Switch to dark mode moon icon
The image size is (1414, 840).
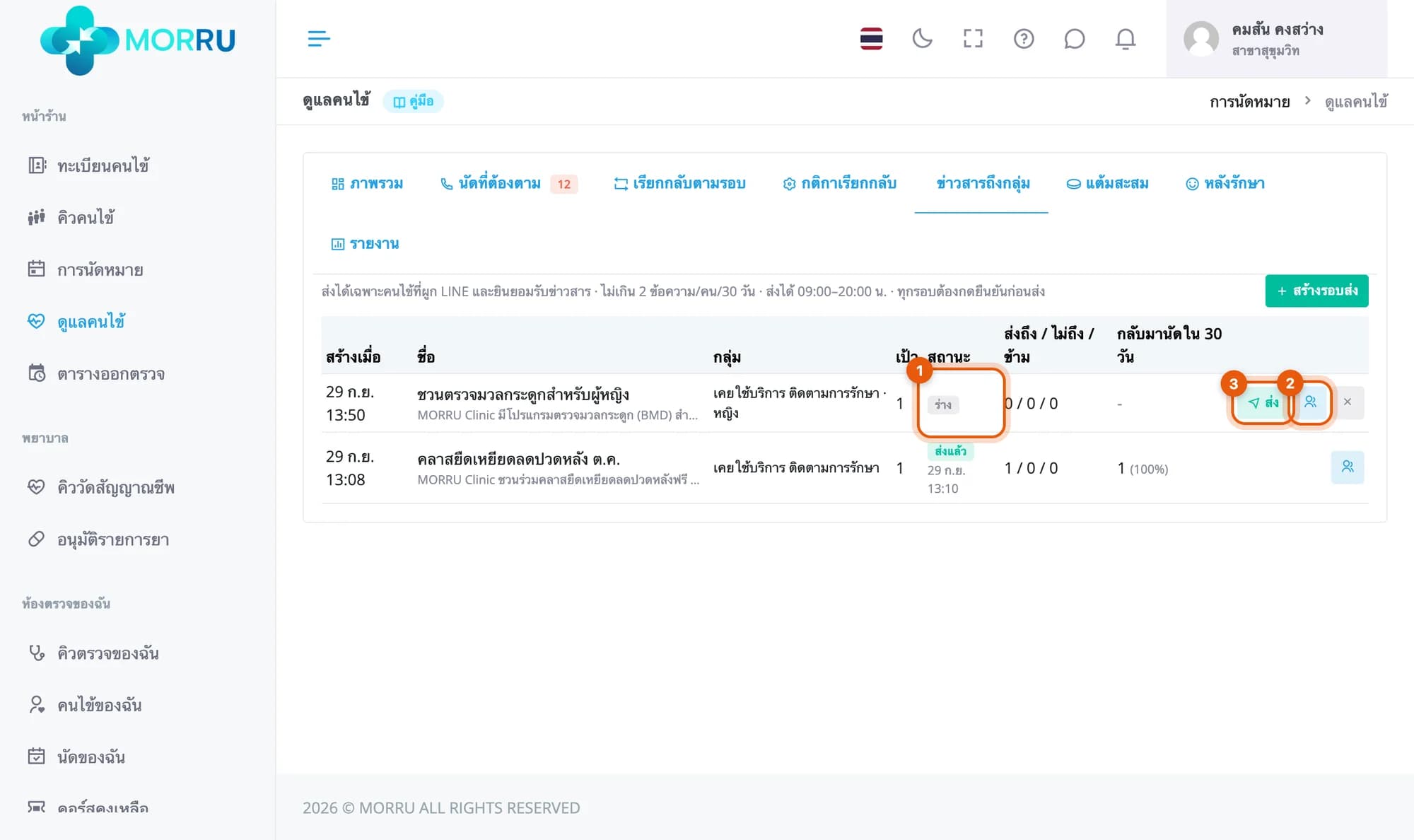[x=922, y=39]
